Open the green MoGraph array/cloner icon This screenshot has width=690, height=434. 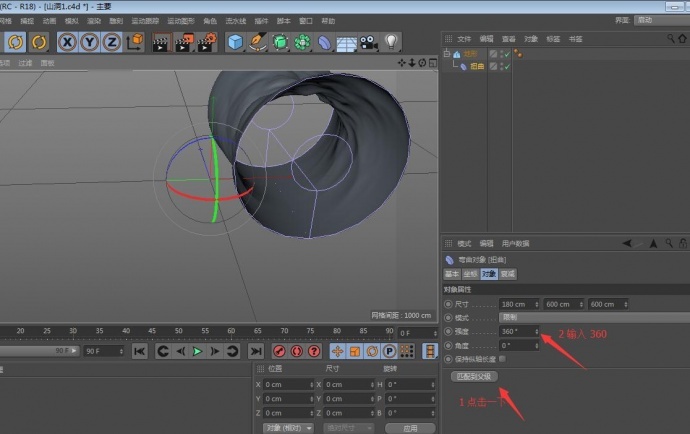(x=302, y=42)
